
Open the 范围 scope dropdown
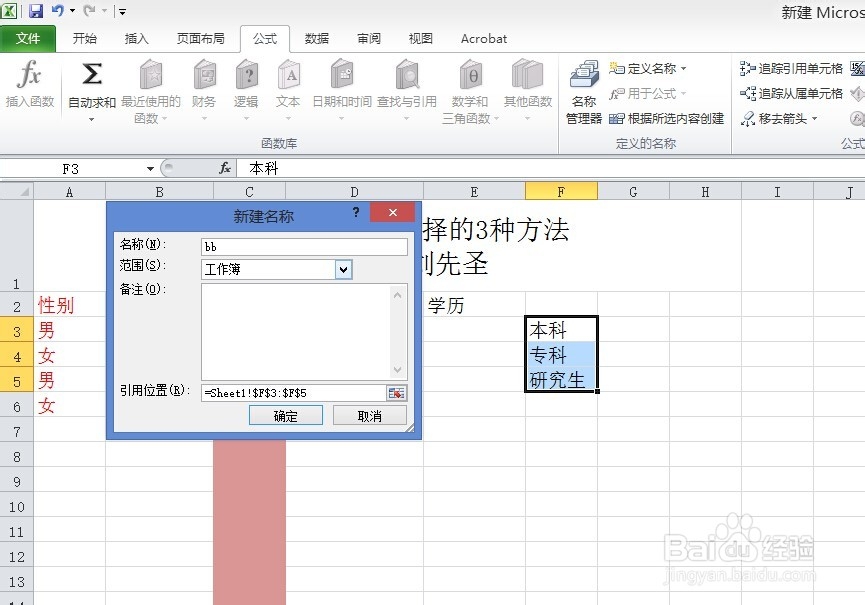(x=344, y=270)
